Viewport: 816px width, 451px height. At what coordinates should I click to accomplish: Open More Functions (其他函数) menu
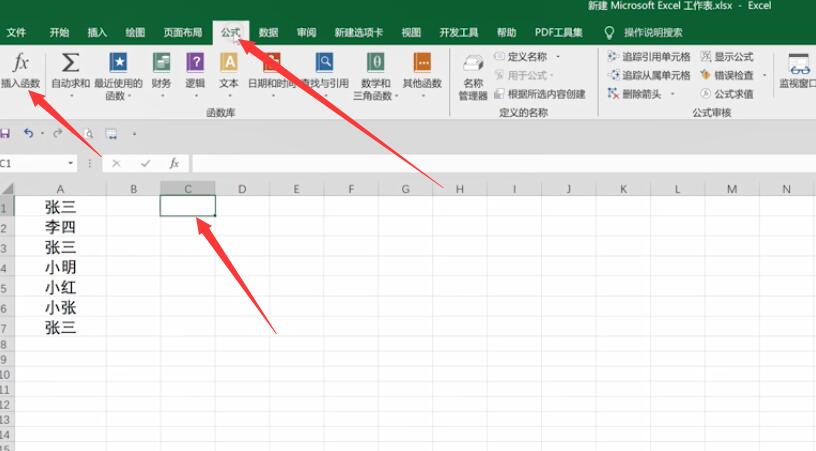[422, 74]
